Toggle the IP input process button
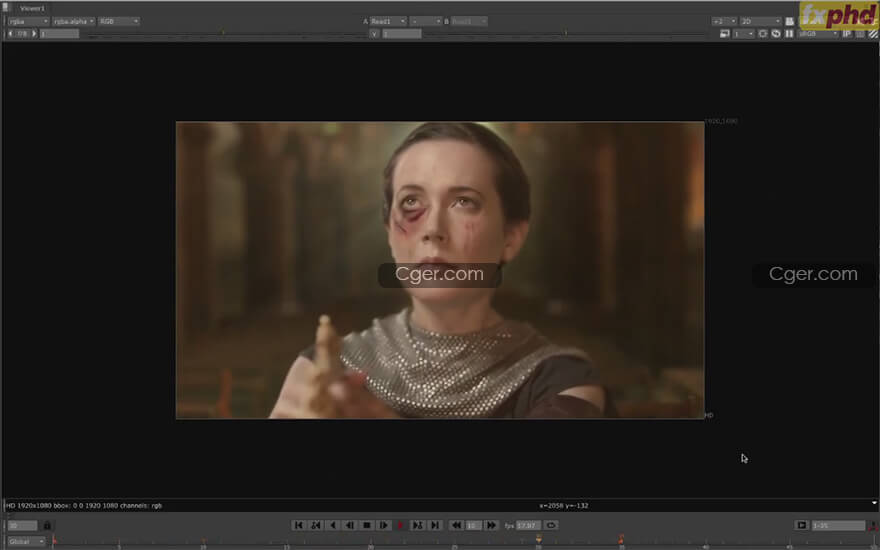The width and height of the screenshot is (880, 550). tap(847, 34)
